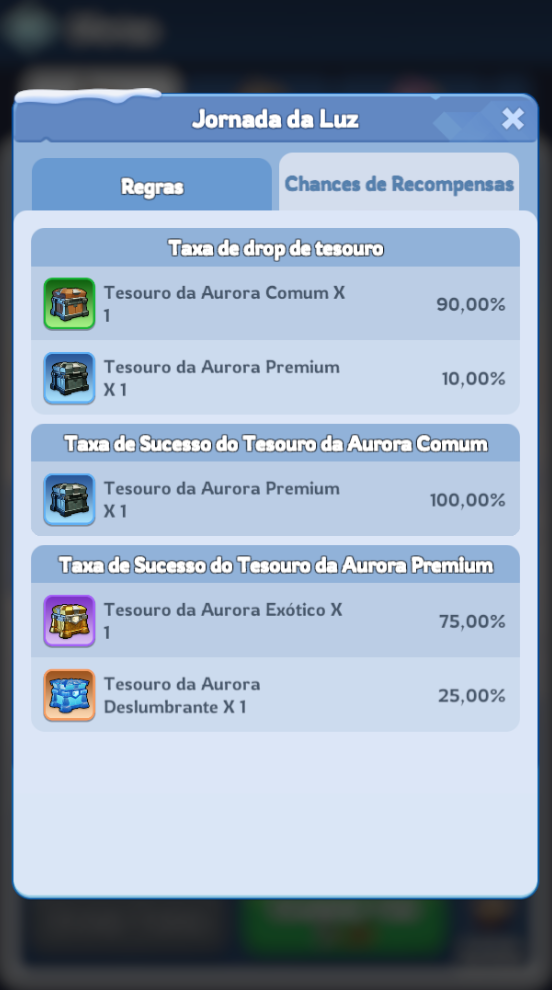552x990 pixels.
Task: Tap the blue Premium chest icon under drop rate
Action: [x=69, y=378]
